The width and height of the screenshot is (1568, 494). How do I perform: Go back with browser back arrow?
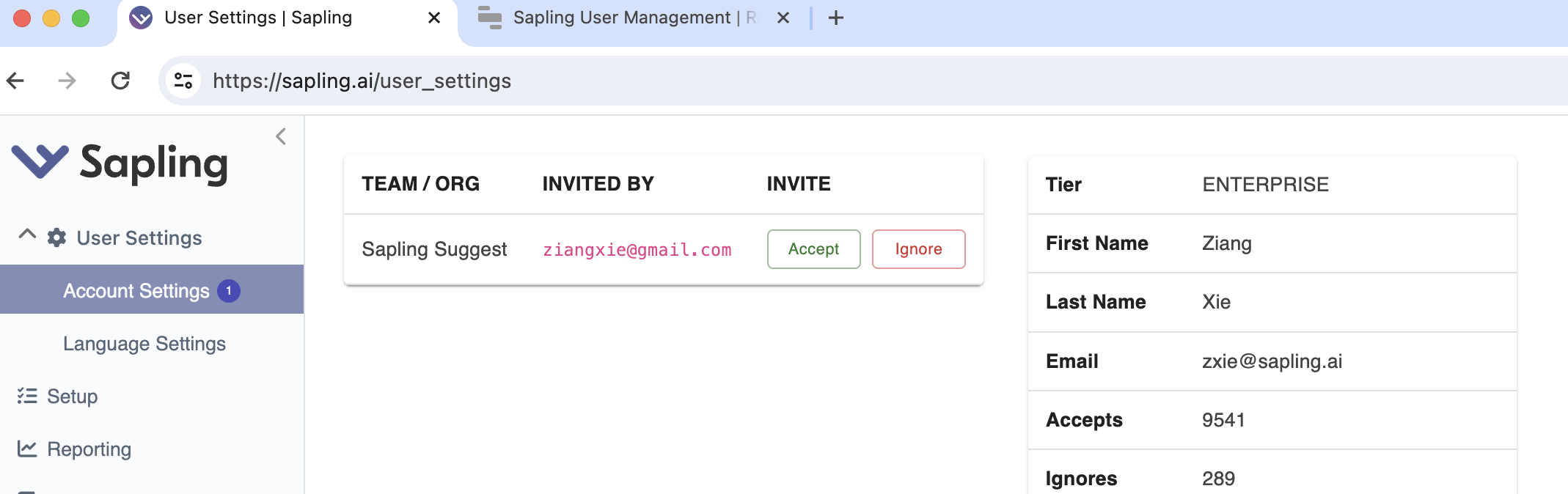[x=15, y=81]
